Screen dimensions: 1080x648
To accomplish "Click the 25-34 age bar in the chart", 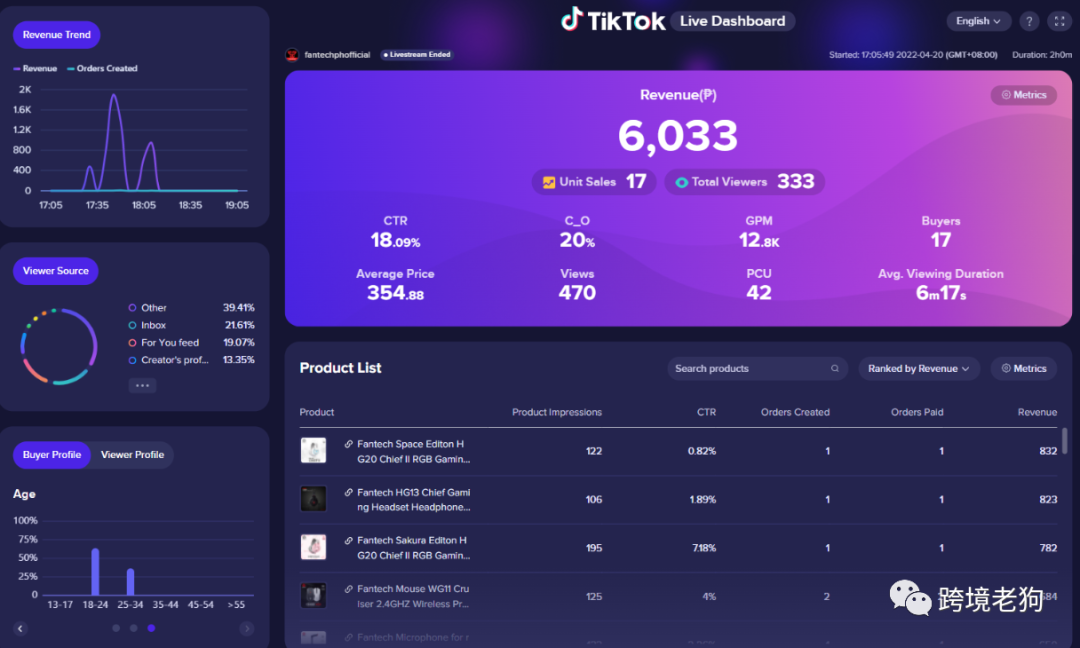I will [130, 582].
